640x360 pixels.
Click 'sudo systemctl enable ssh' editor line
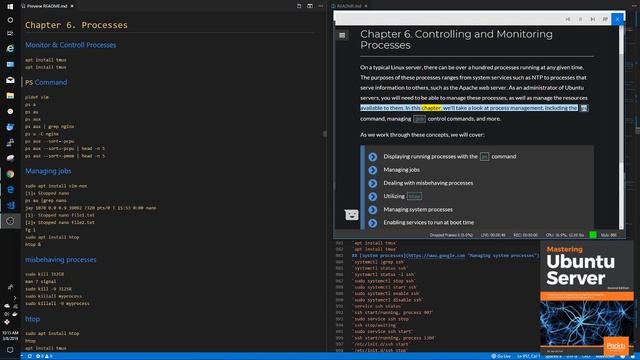coord(386,293)
